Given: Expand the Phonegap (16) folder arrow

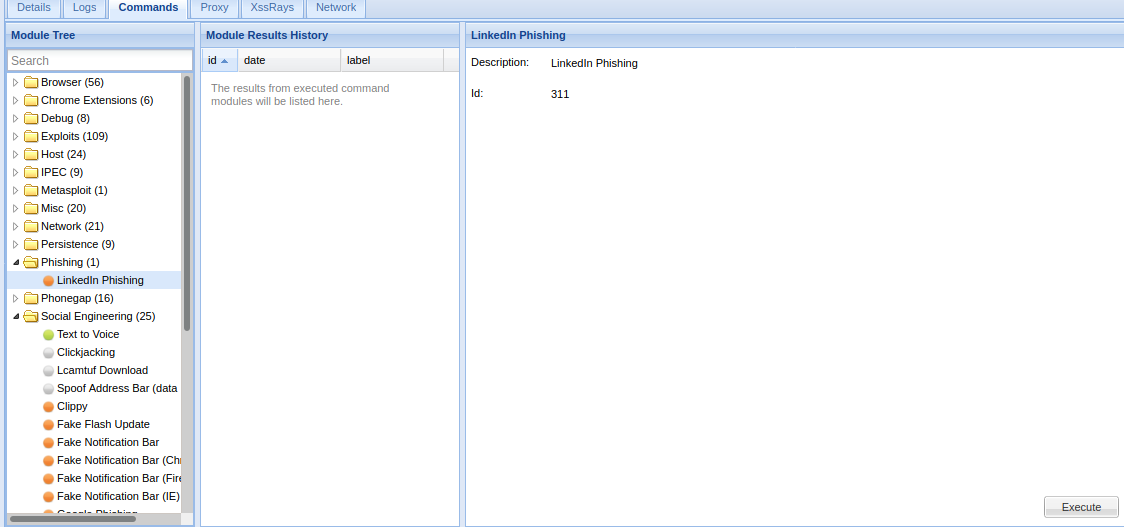Looking at the screenshot, I should pos(16,298).
